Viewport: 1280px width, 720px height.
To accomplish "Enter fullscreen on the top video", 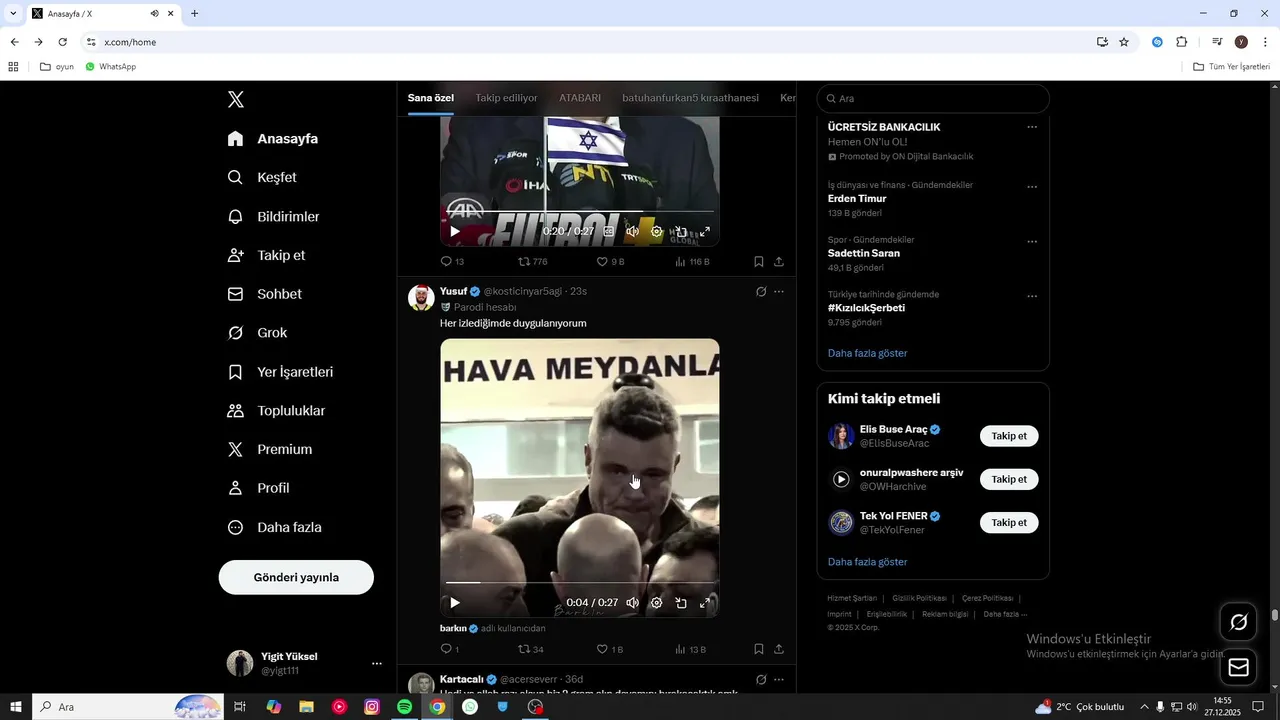I will tap(705, 231).
